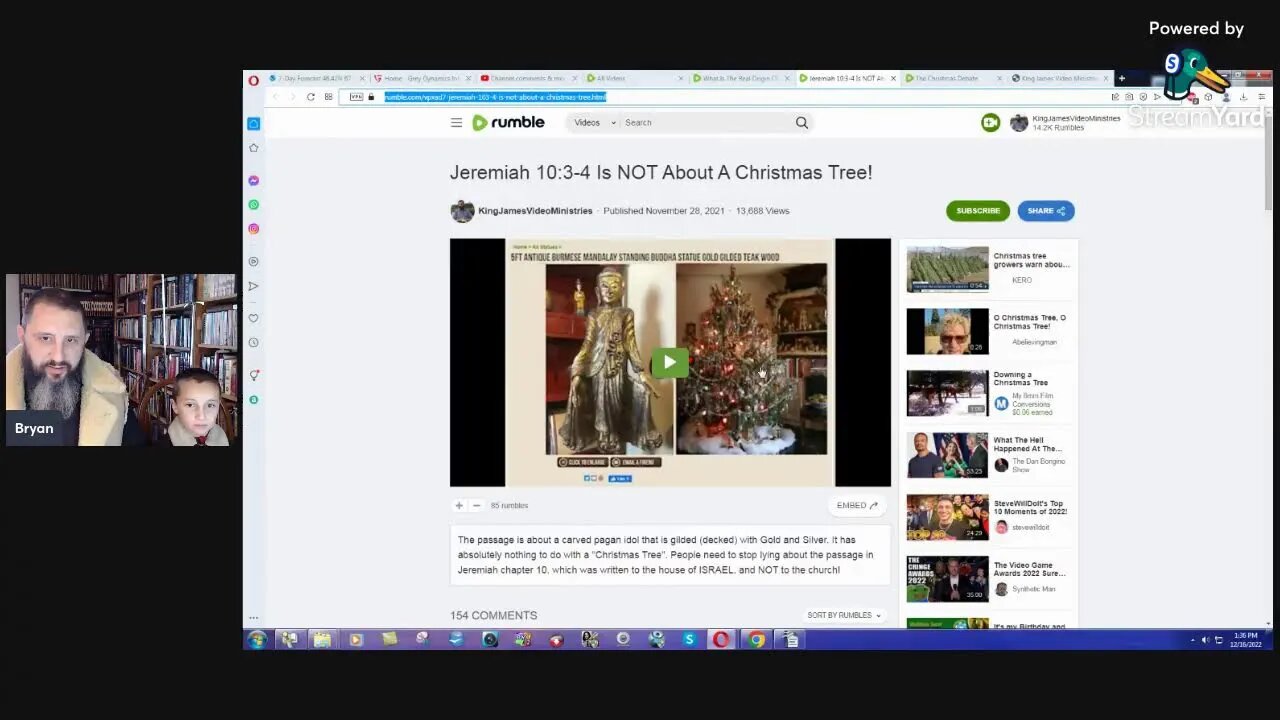Screen dimensions: 1280x720
Task: Open the speed dial grid icon
Action: [x=328, y=97]
